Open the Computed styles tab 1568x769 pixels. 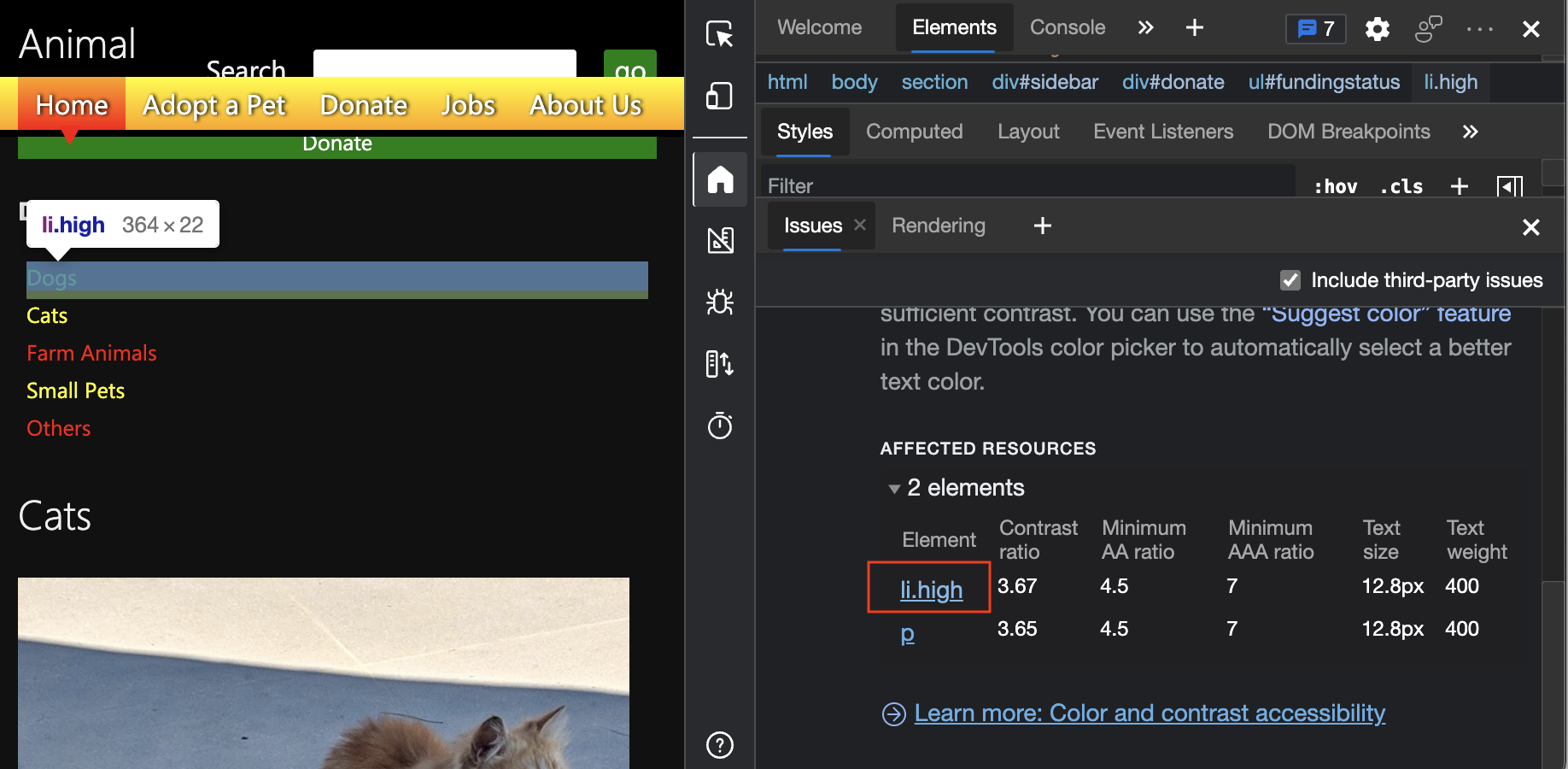coord(914,132)
